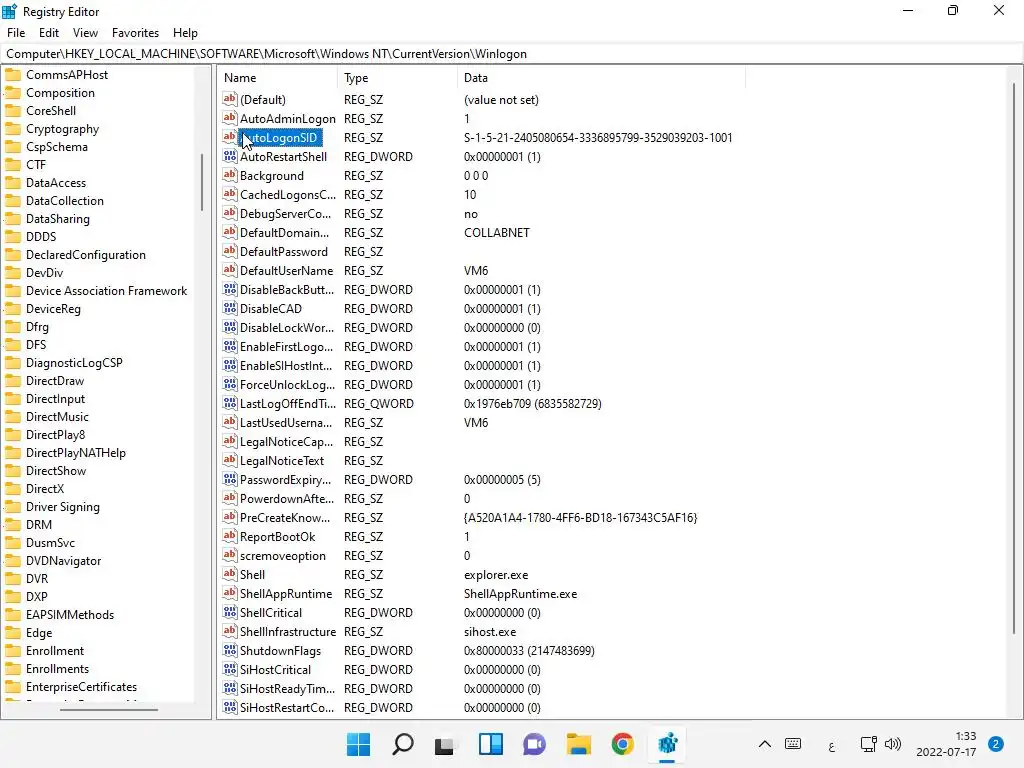The width and height of the screenshot is (1024, 768).
Task: Select the scremoveoption value
Action: pyautogui.click(x=283, y=556)
